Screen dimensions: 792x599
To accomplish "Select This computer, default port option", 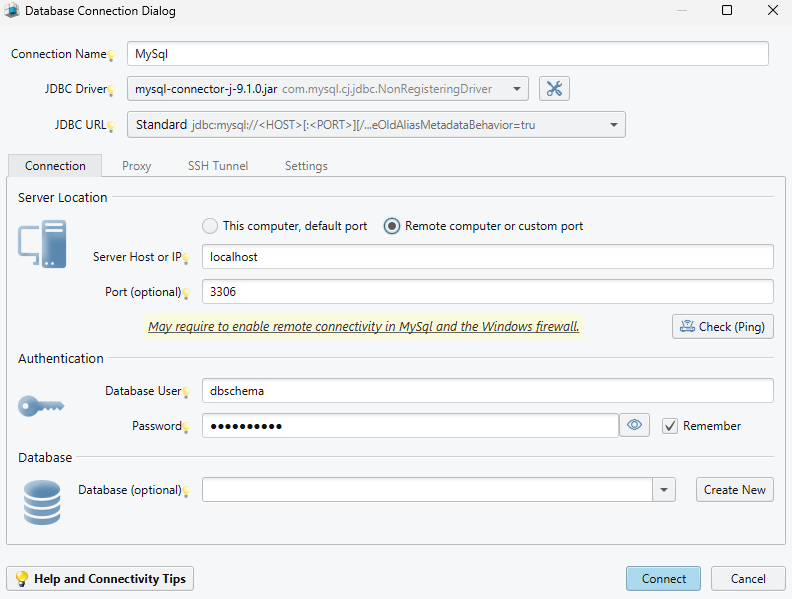I will [x=210, y=226].
